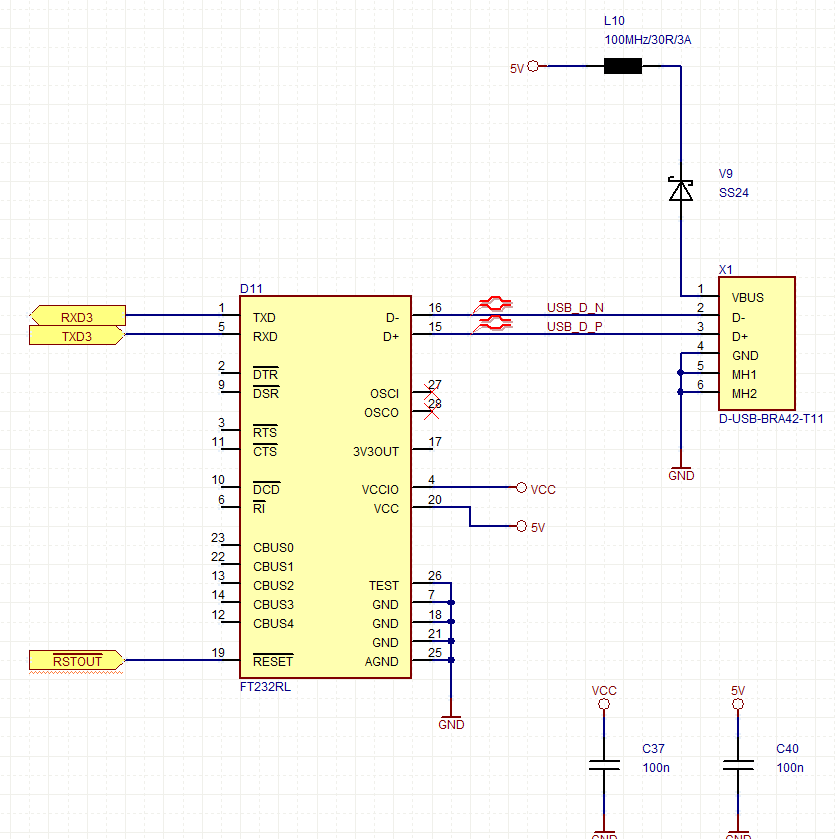Select the junction dot at MH2 pin 6

pos(680,392)
